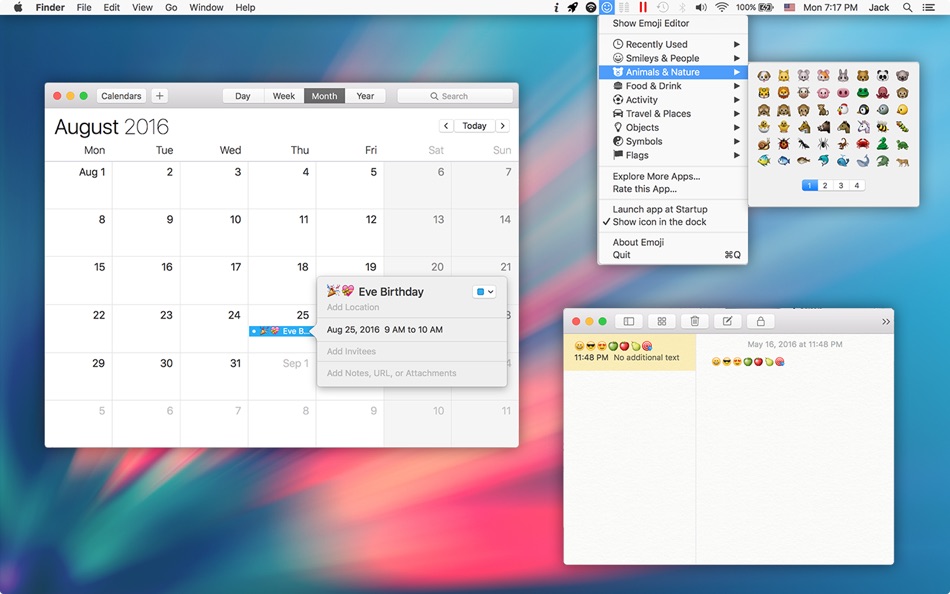Expand Recently Used emoji submenu
The image size is (950, 594).
673,44
